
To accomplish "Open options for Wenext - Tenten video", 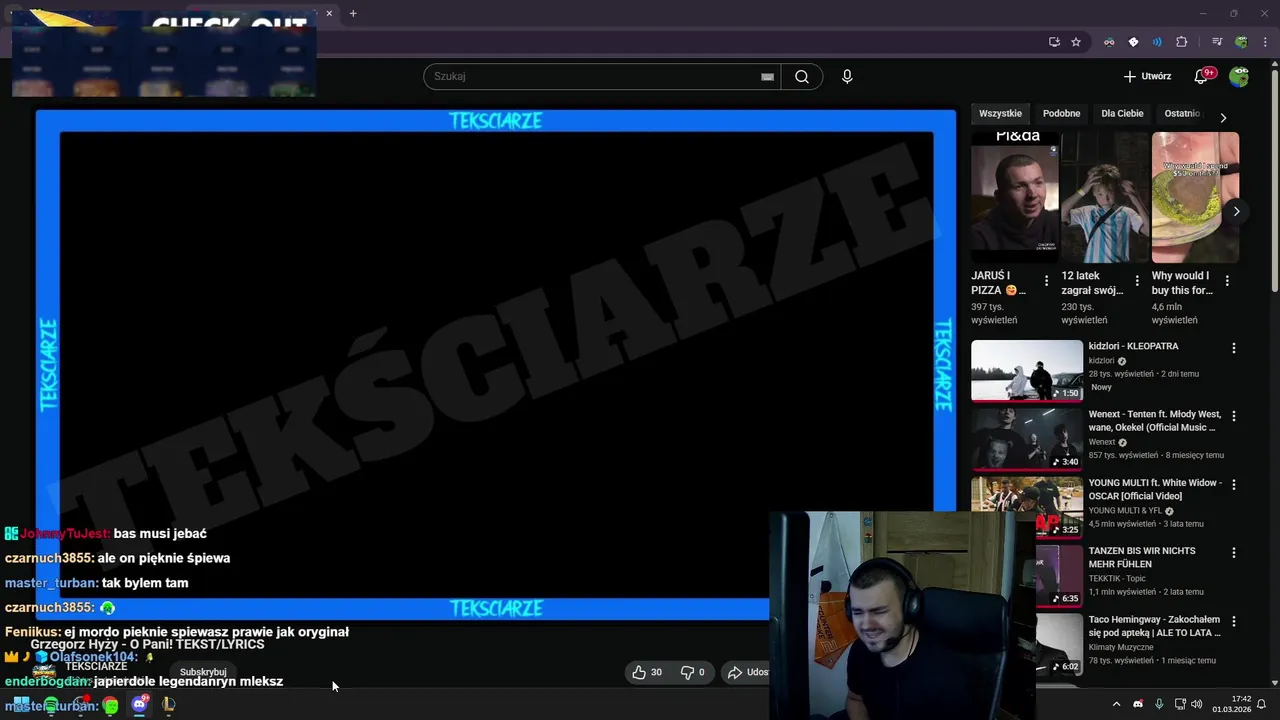I will click(1233, 416).
